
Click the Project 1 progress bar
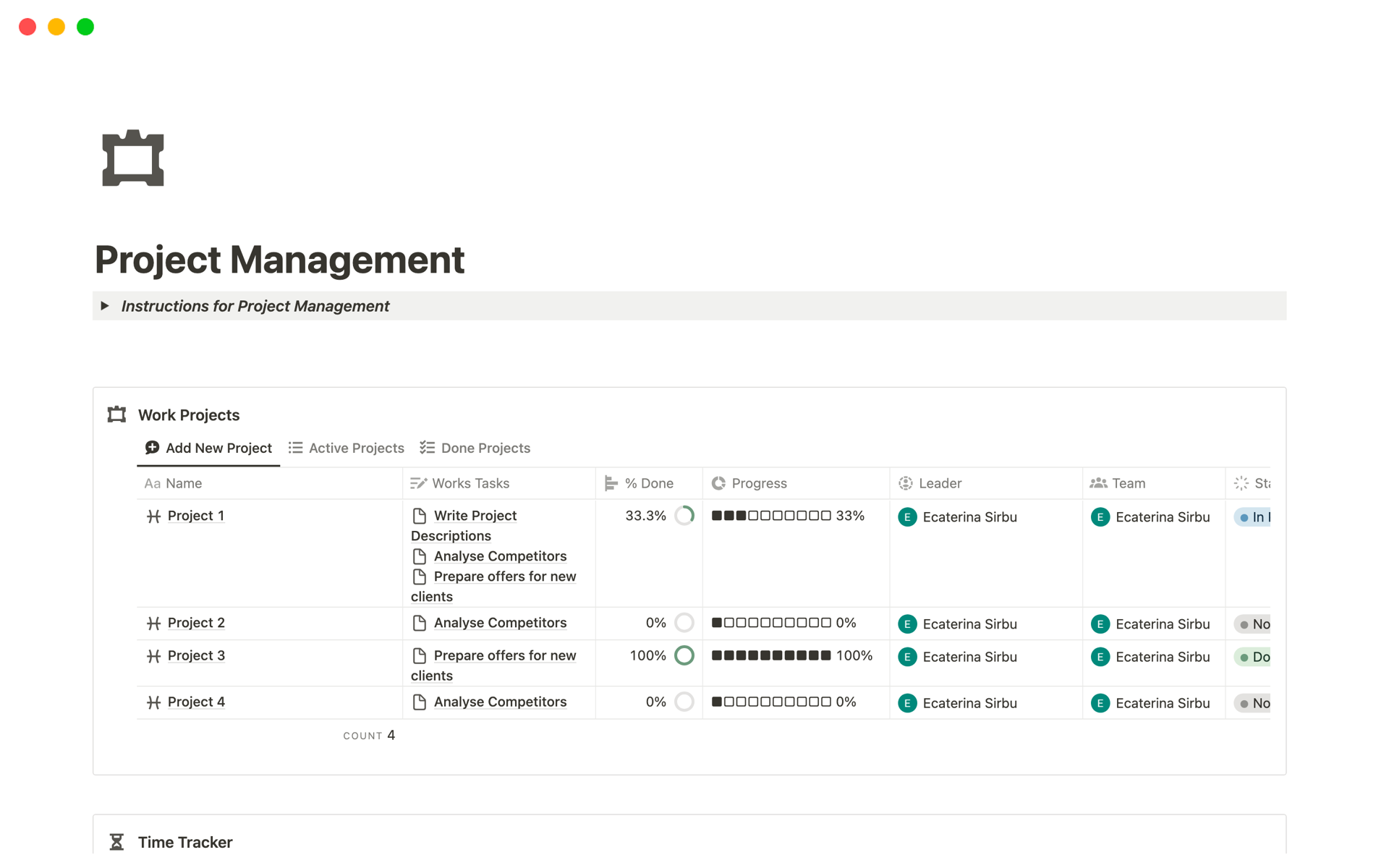(x=771, y=516)
